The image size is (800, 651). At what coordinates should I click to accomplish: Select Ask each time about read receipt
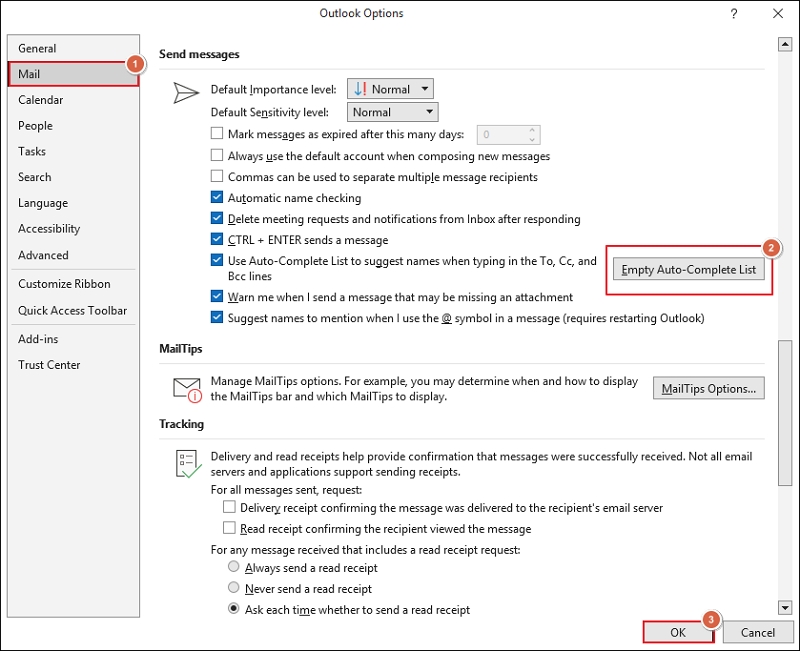[x=234, y=609]
